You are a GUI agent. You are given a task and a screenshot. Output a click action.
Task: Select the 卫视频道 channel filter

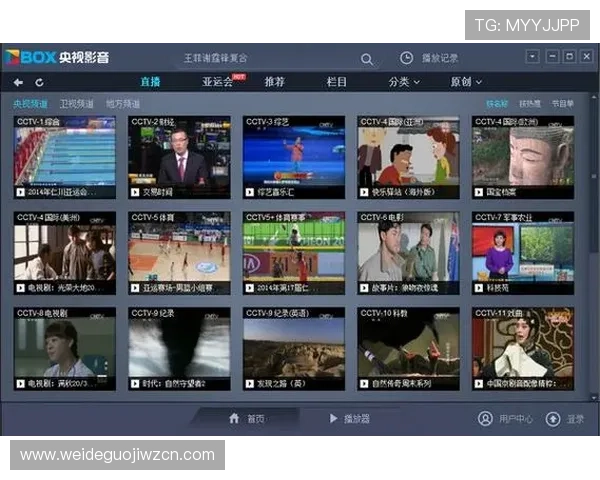(77, 104)
